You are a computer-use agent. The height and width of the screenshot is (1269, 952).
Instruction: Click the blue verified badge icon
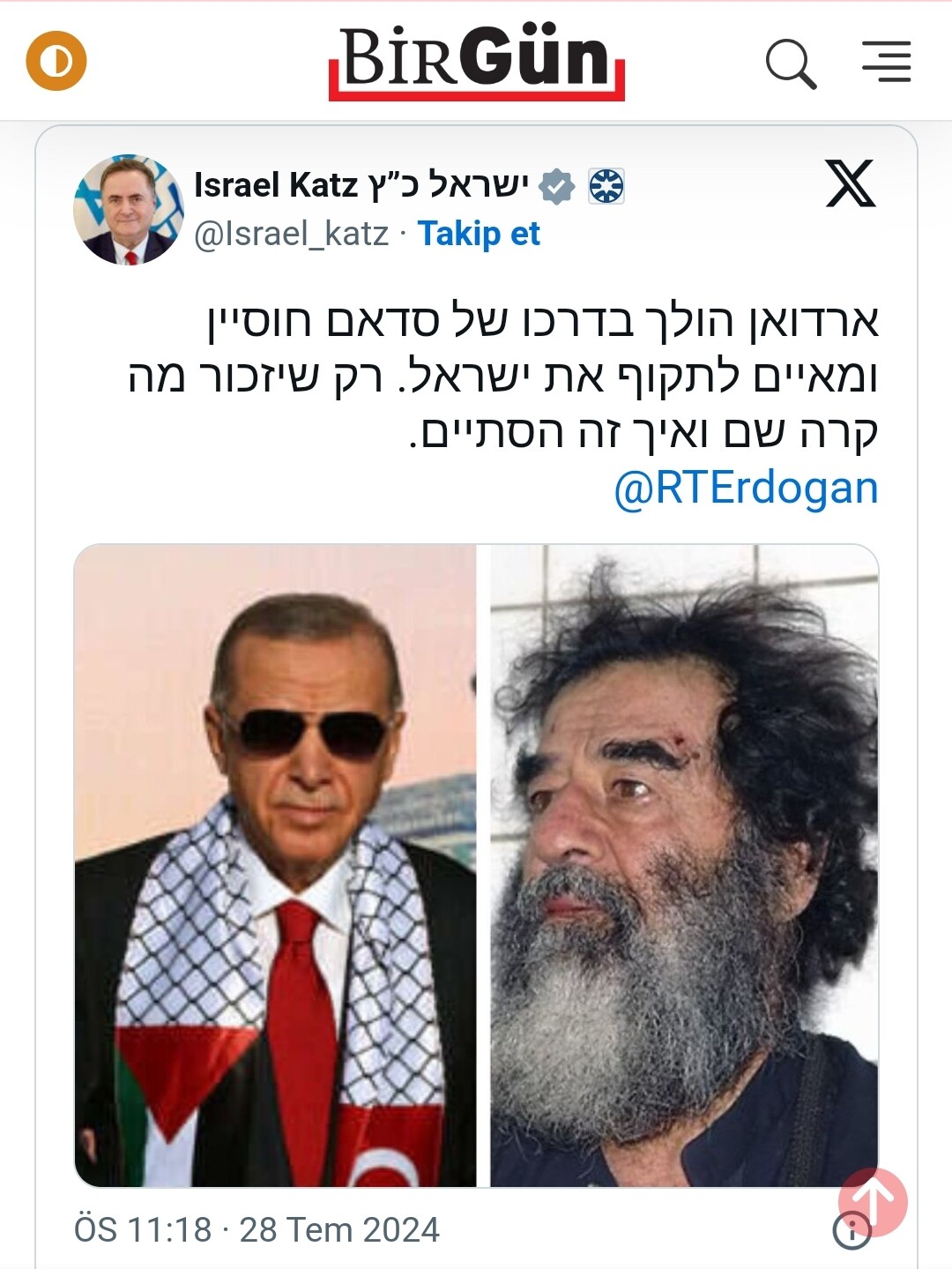pos(557,186)
